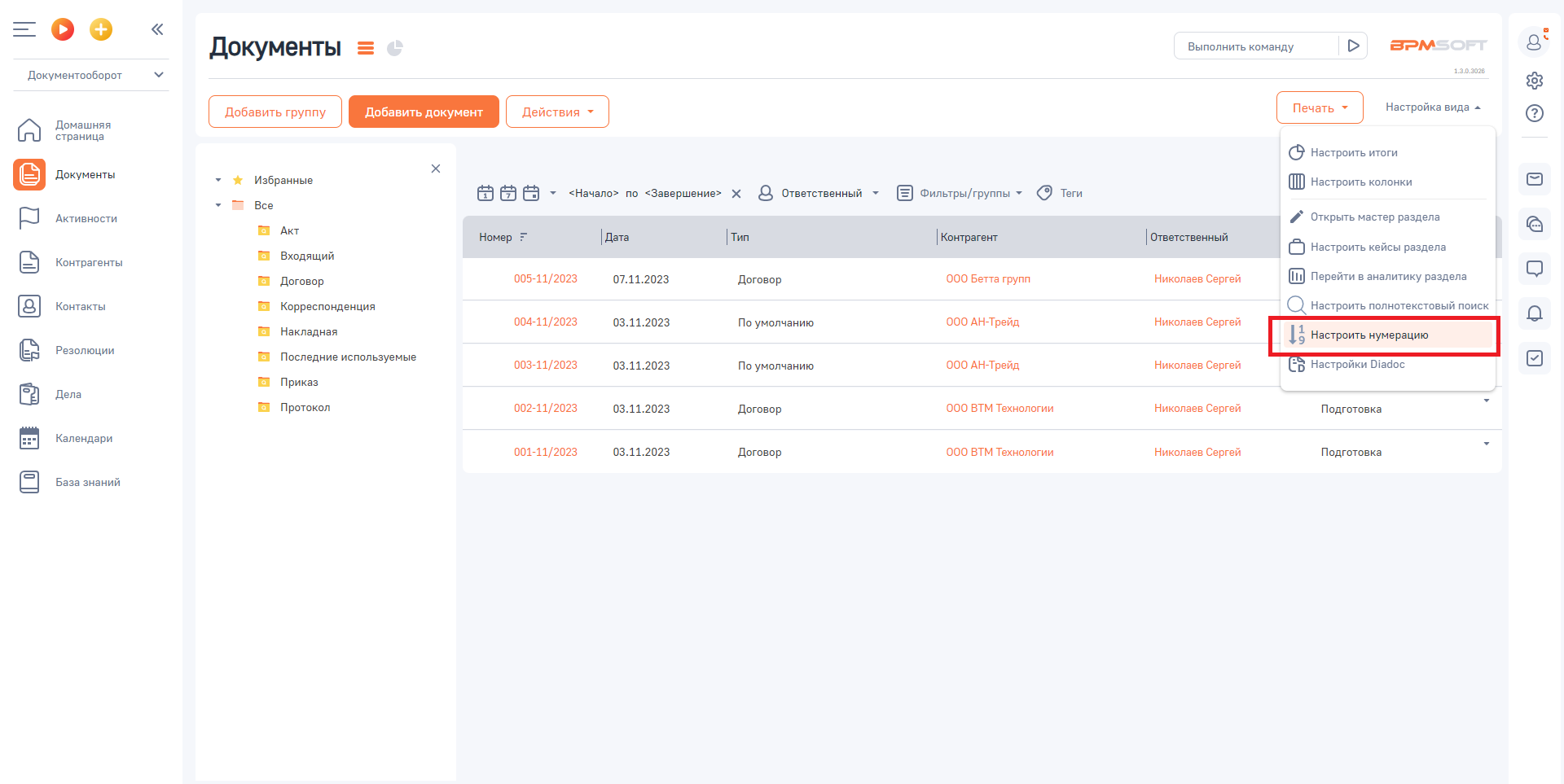This screenshot has height=784, width=1564.
Task: Click the Выполнить команду input field
Action: (x=1257, y=46)
